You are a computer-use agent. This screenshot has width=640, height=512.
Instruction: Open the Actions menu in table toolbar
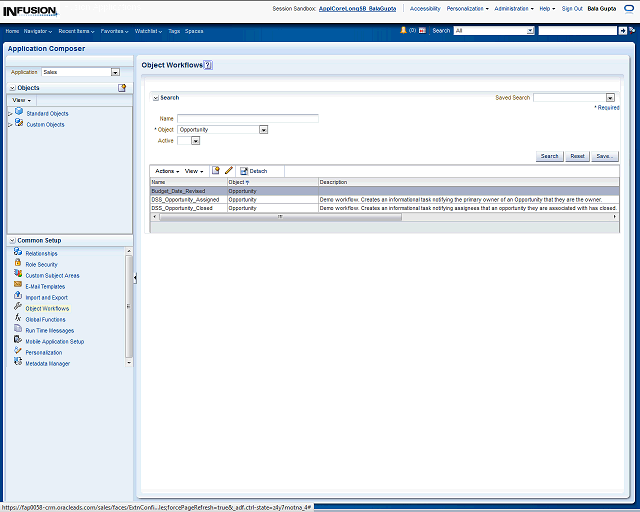(166, 171)
